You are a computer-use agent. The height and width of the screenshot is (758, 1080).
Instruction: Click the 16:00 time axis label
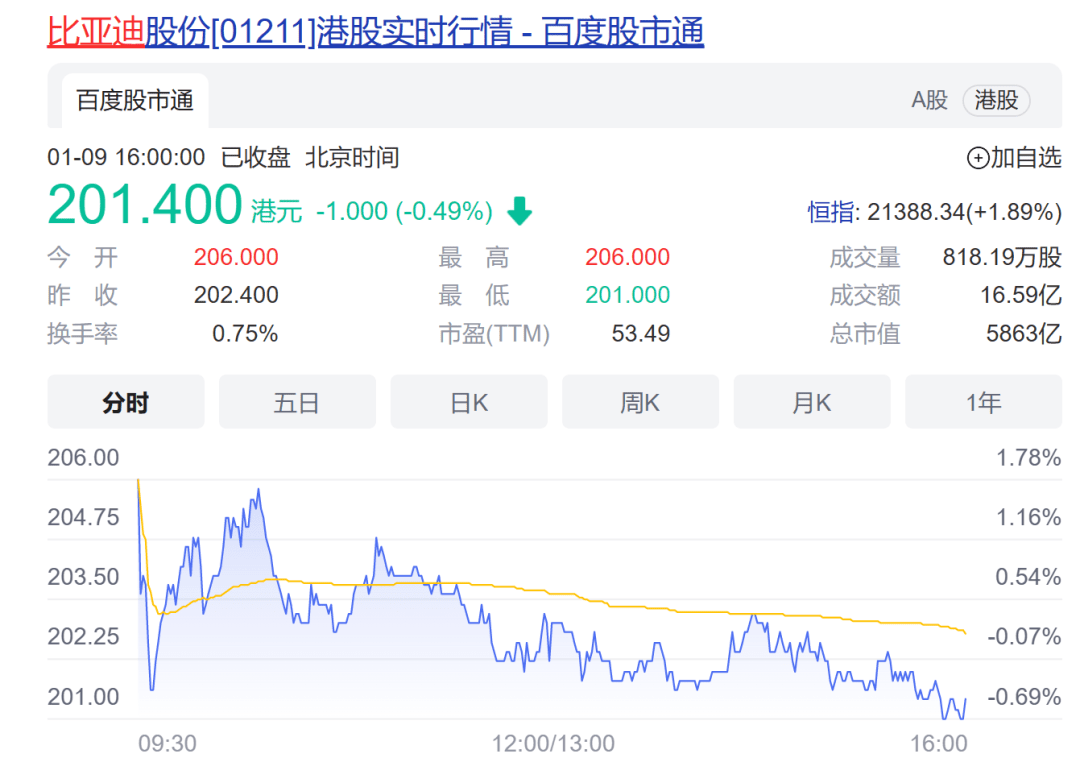939,743
